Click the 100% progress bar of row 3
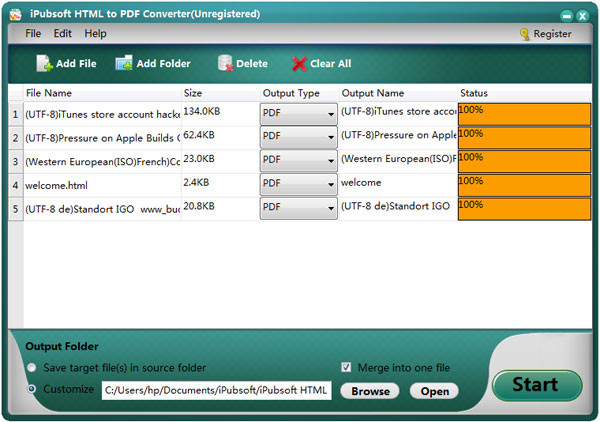Viewport: 600px width, 422px height. click(x=524, y=161)
